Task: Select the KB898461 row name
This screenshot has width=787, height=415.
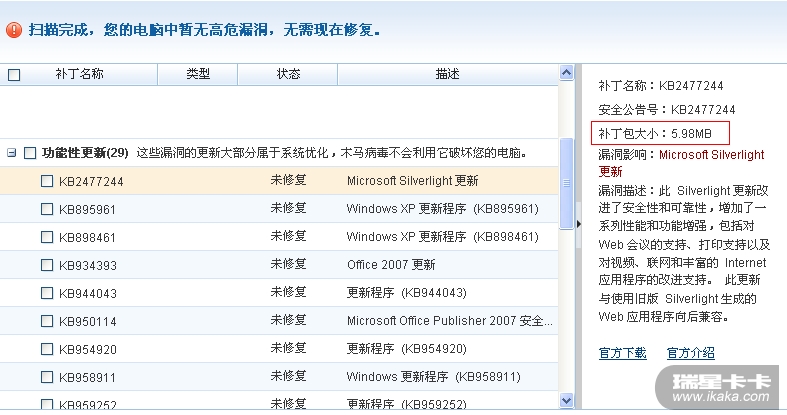Action: (87, 237)
